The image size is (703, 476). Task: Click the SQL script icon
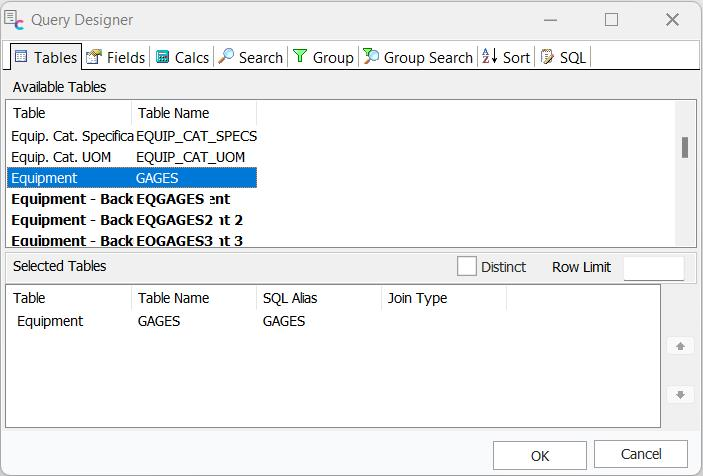point(547,57)
